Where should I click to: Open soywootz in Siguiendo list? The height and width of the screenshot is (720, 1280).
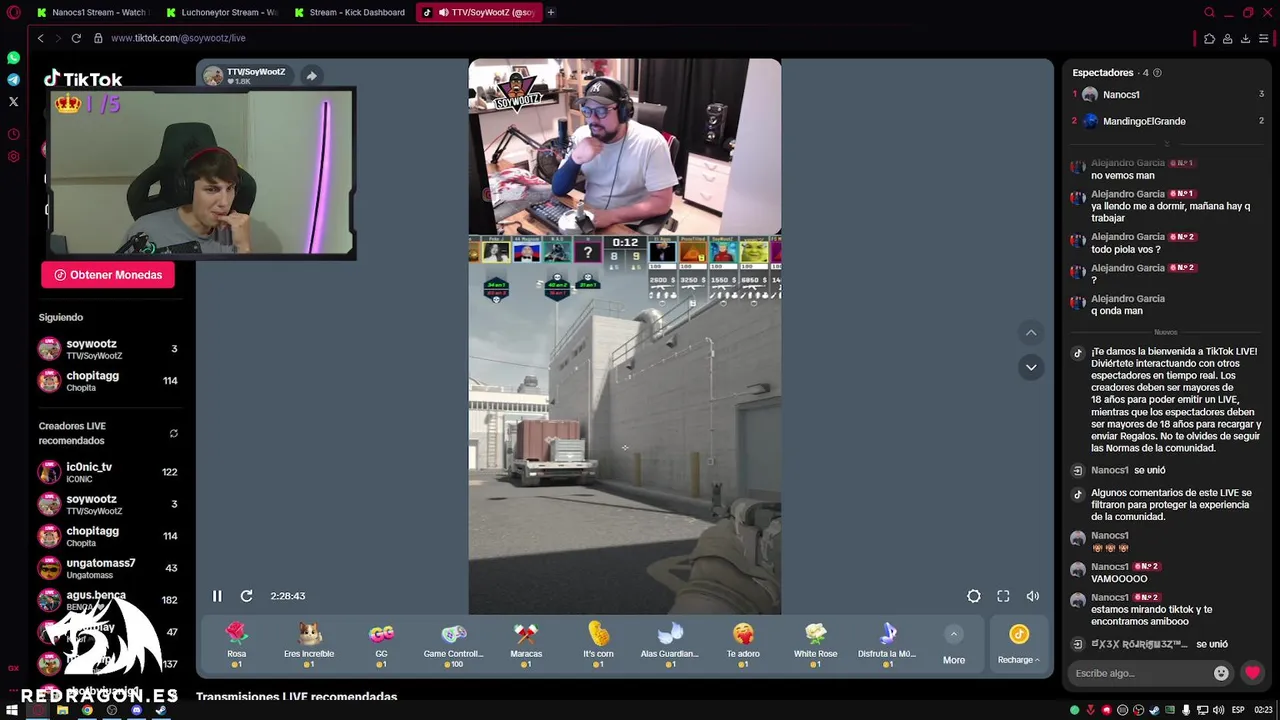(107, 349)
